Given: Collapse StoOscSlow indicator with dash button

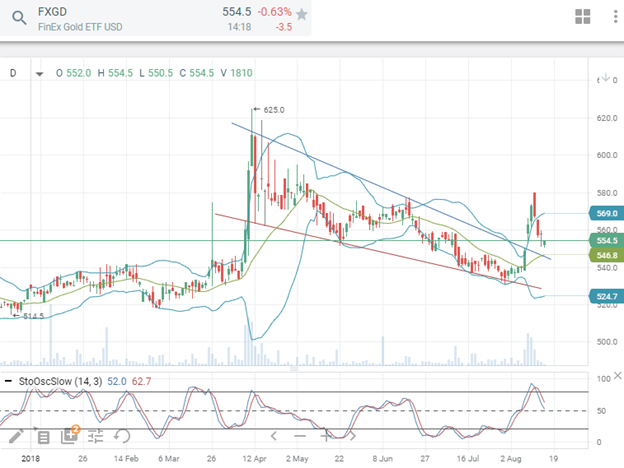Looking at the screenshot, I should pos(8,381).
